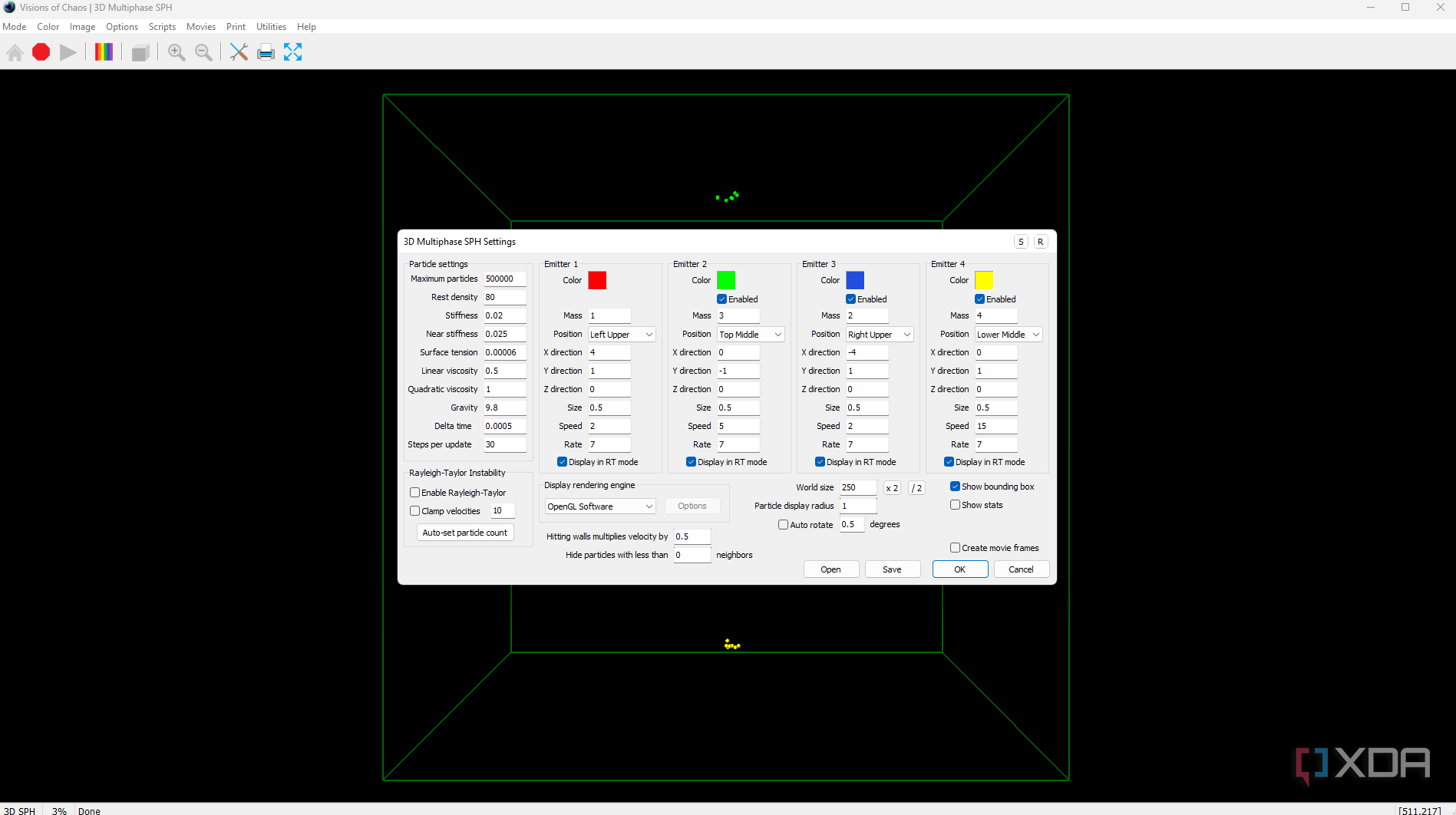Click the Zoom Out magnifier icon

[203, 52]
